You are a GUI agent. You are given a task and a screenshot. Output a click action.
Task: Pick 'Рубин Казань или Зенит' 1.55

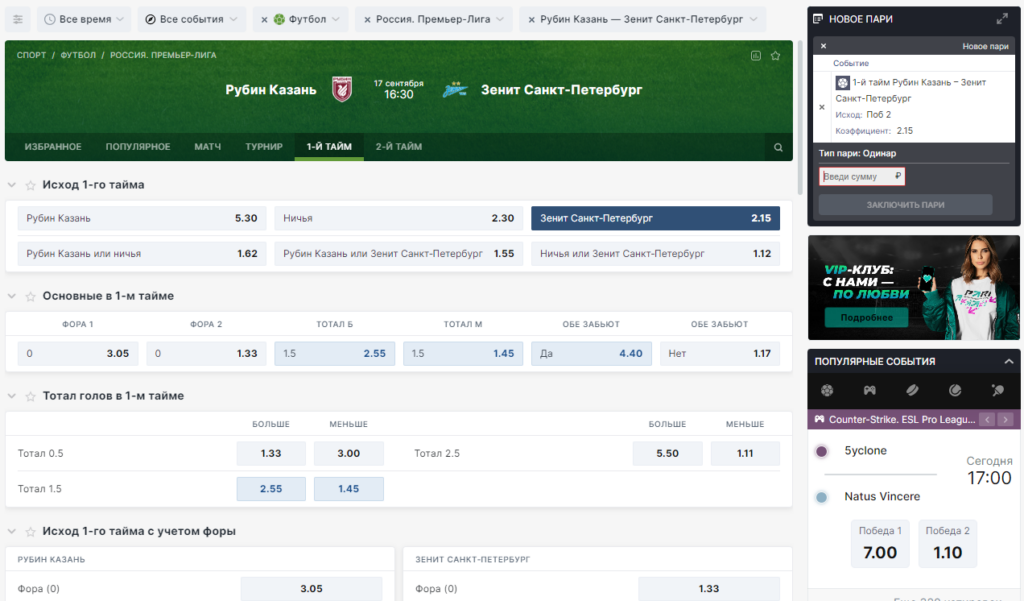point(398,253)
